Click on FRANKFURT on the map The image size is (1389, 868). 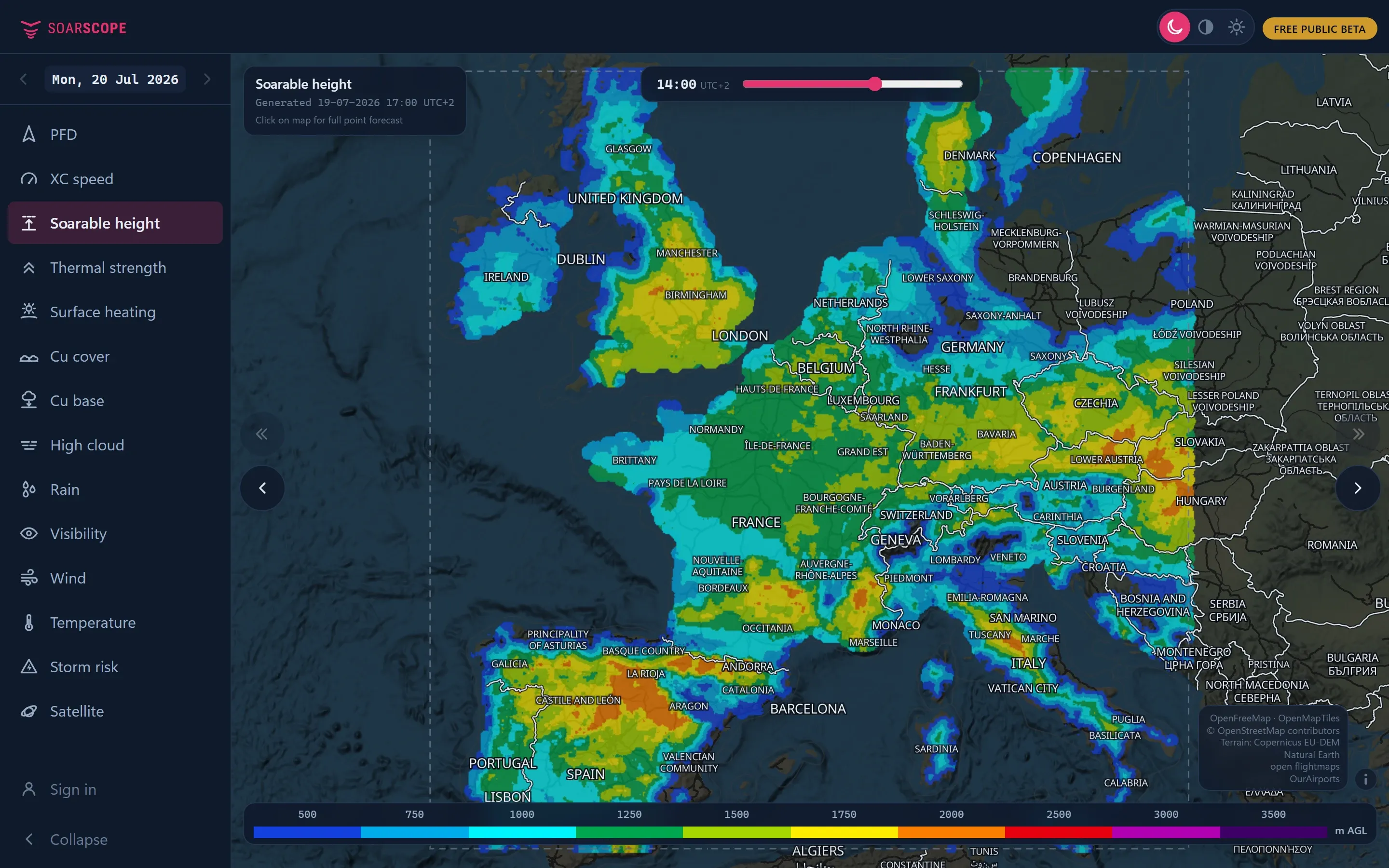point(970,392)
